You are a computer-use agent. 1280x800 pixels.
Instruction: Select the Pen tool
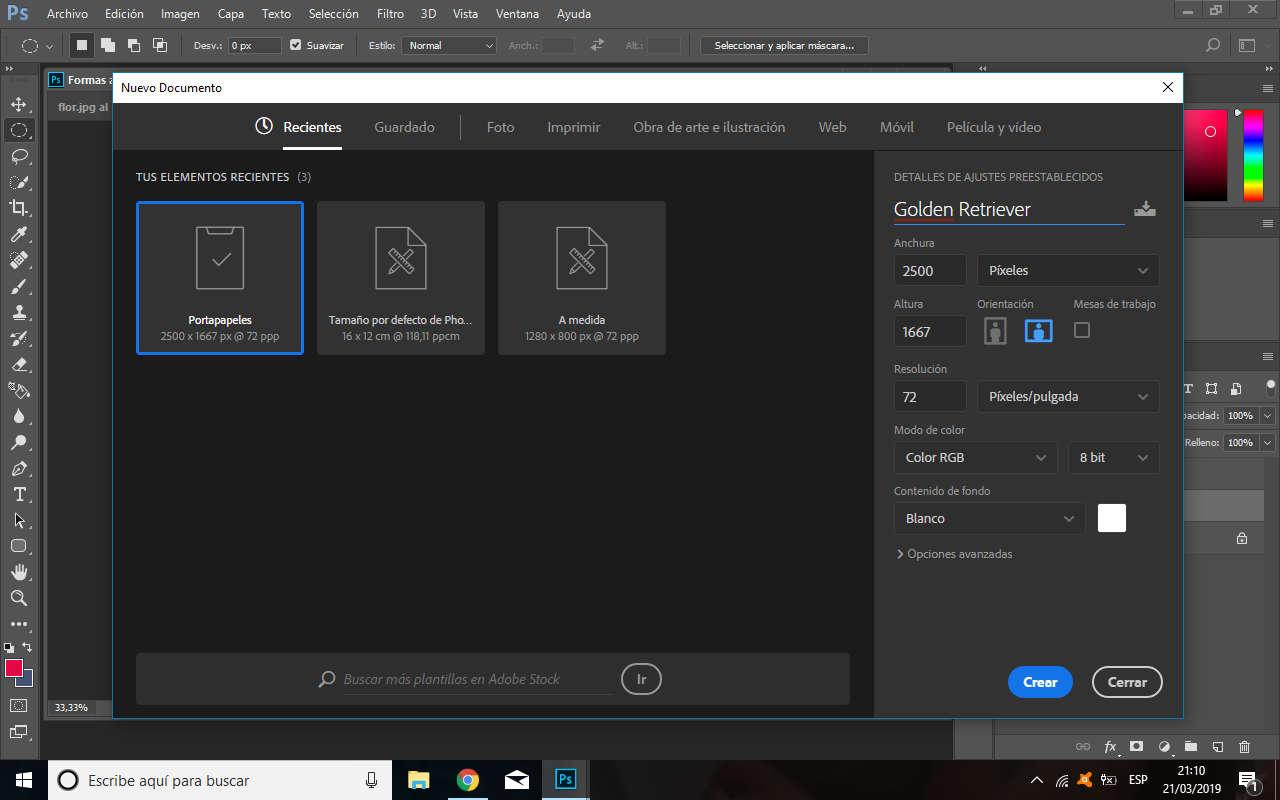[18, 468]
